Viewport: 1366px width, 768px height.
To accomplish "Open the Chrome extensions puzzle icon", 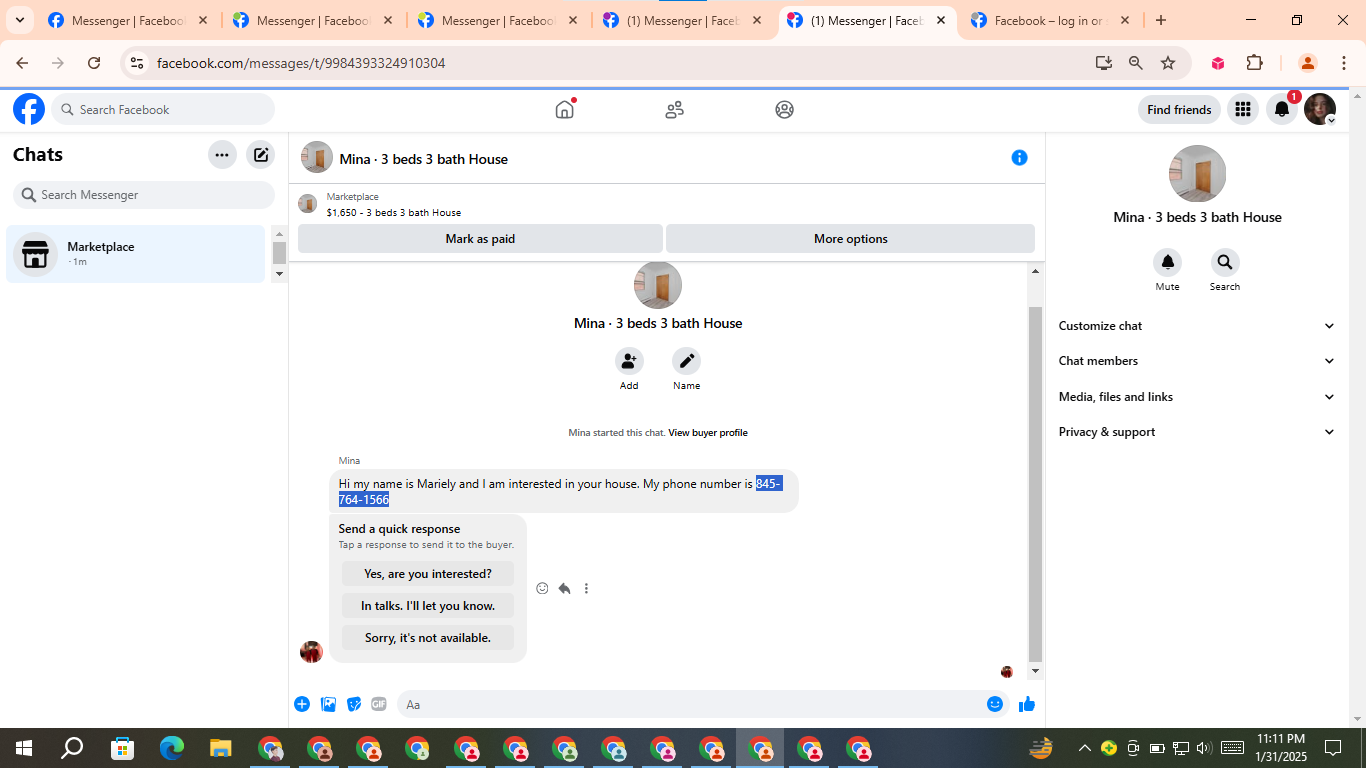I will (x=1255, y=63).
